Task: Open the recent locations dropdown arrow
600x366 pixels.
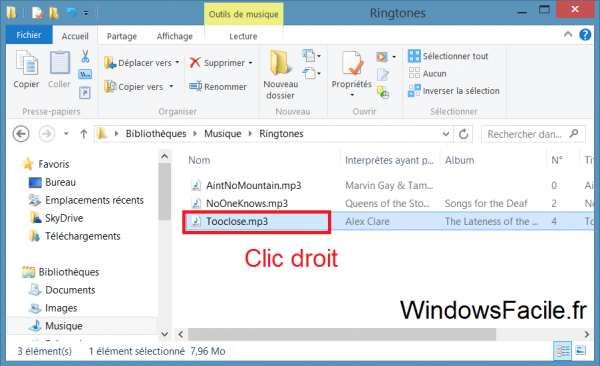Action: 66,134
